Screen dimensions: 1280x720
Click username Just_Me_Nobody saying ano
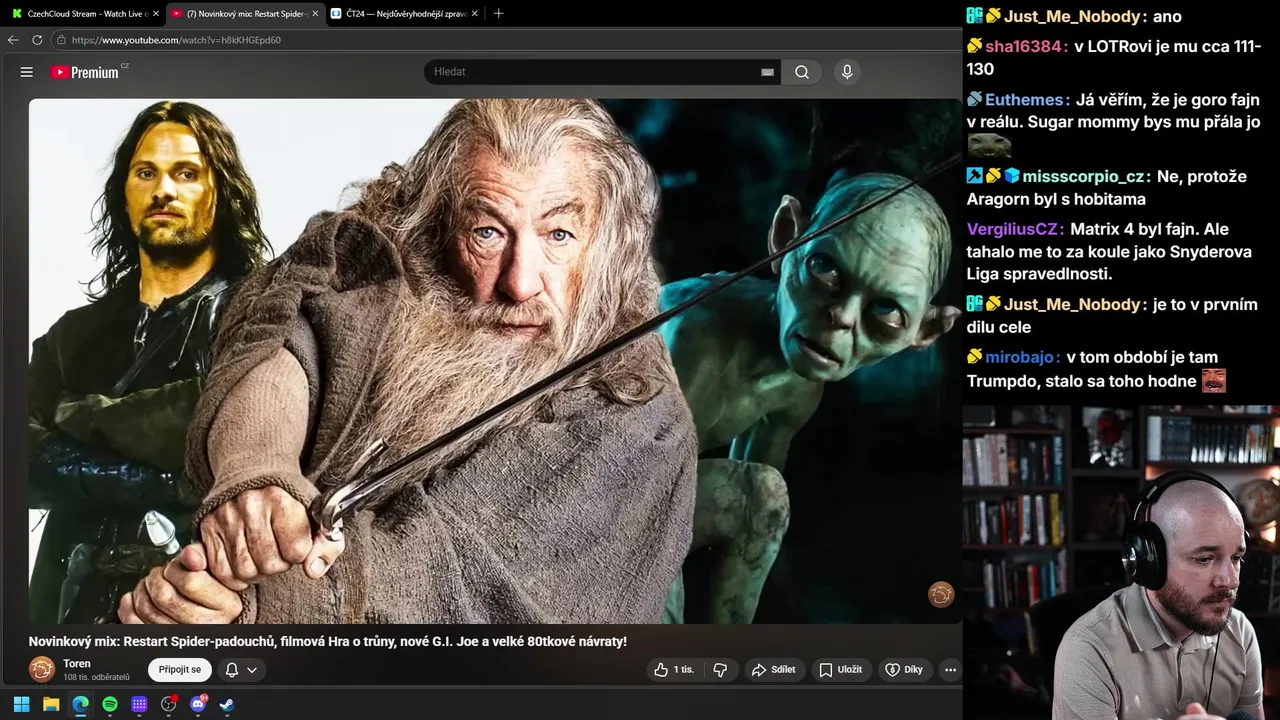pos(1074,16)
